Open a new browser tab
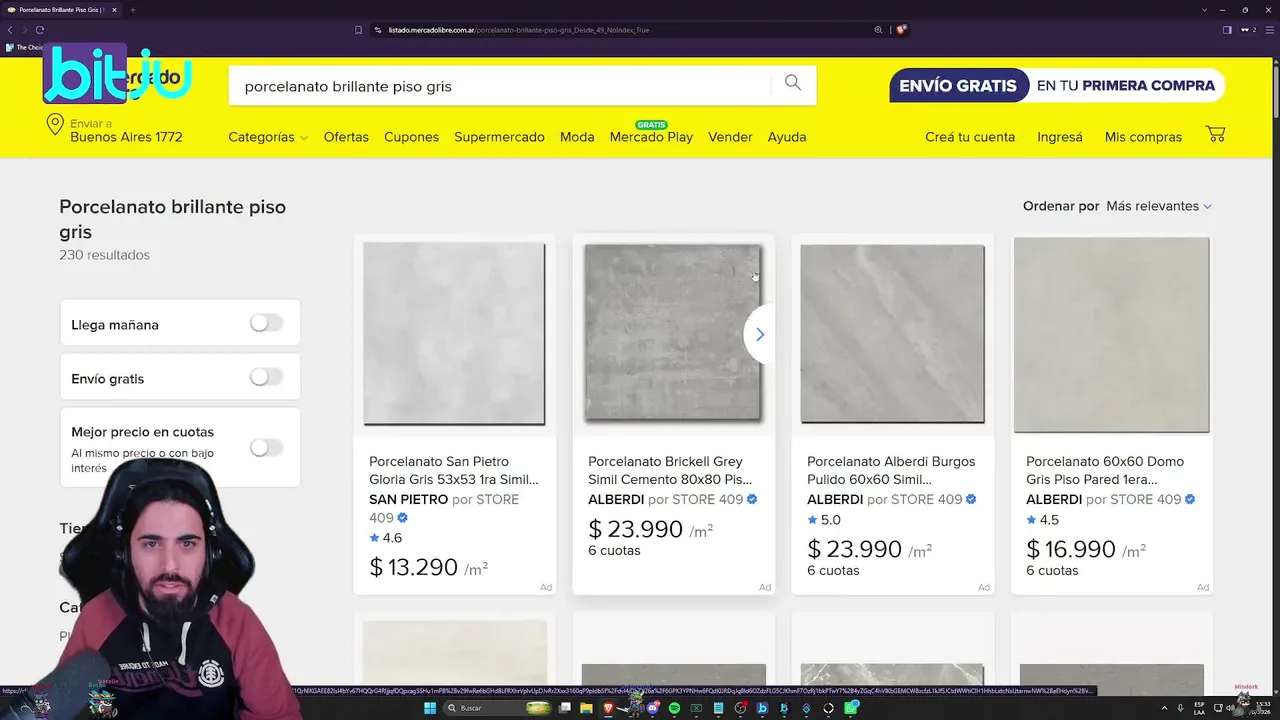 click(x=132, y=10)
